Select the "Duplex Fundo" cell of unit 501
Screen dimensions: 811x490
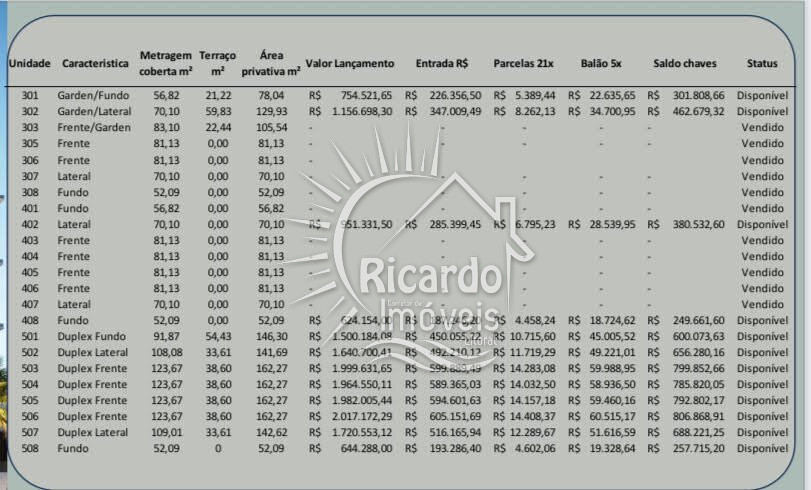92,337
